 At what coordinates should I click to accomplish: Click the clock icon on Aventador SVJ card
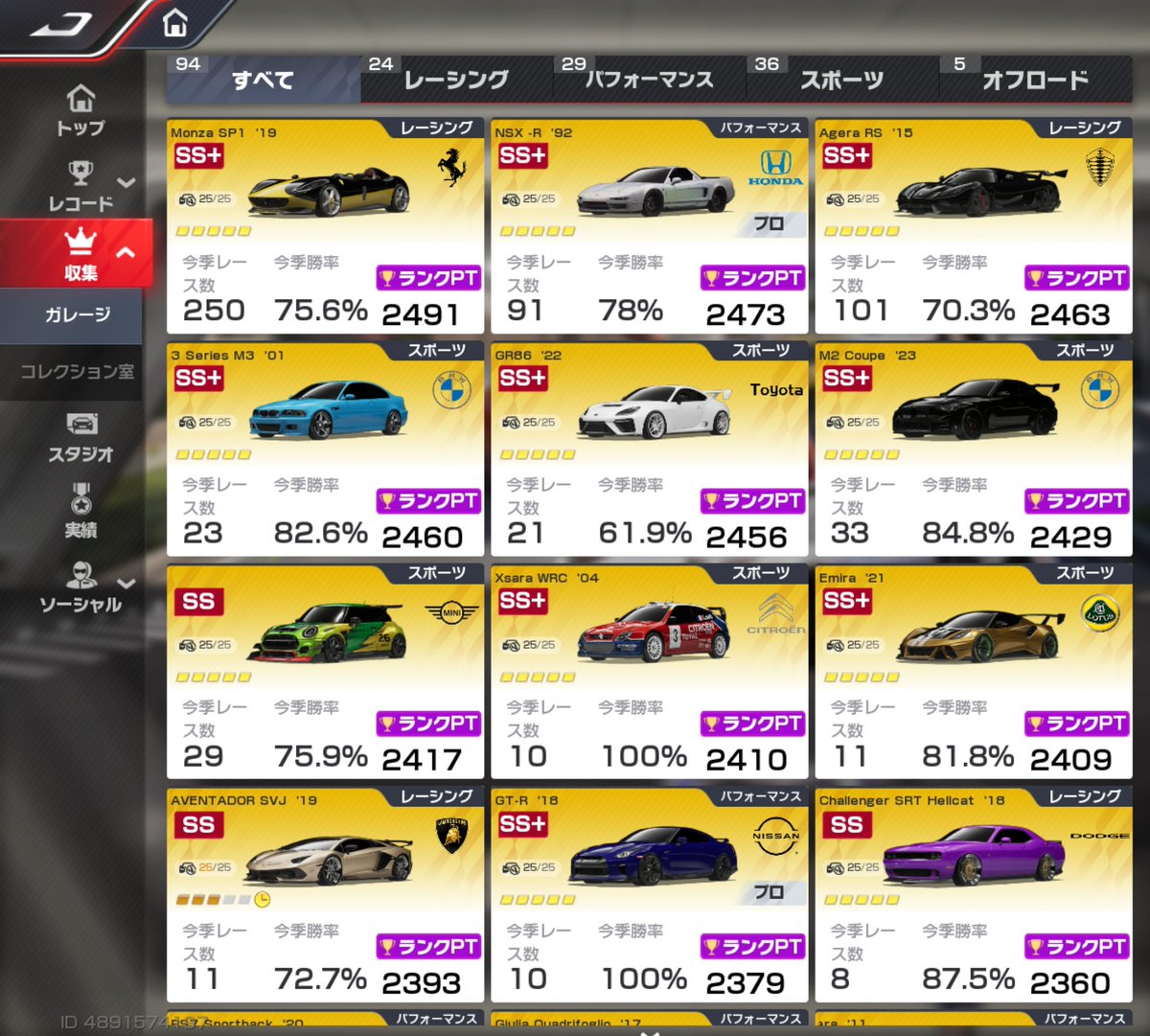[262, 900]
